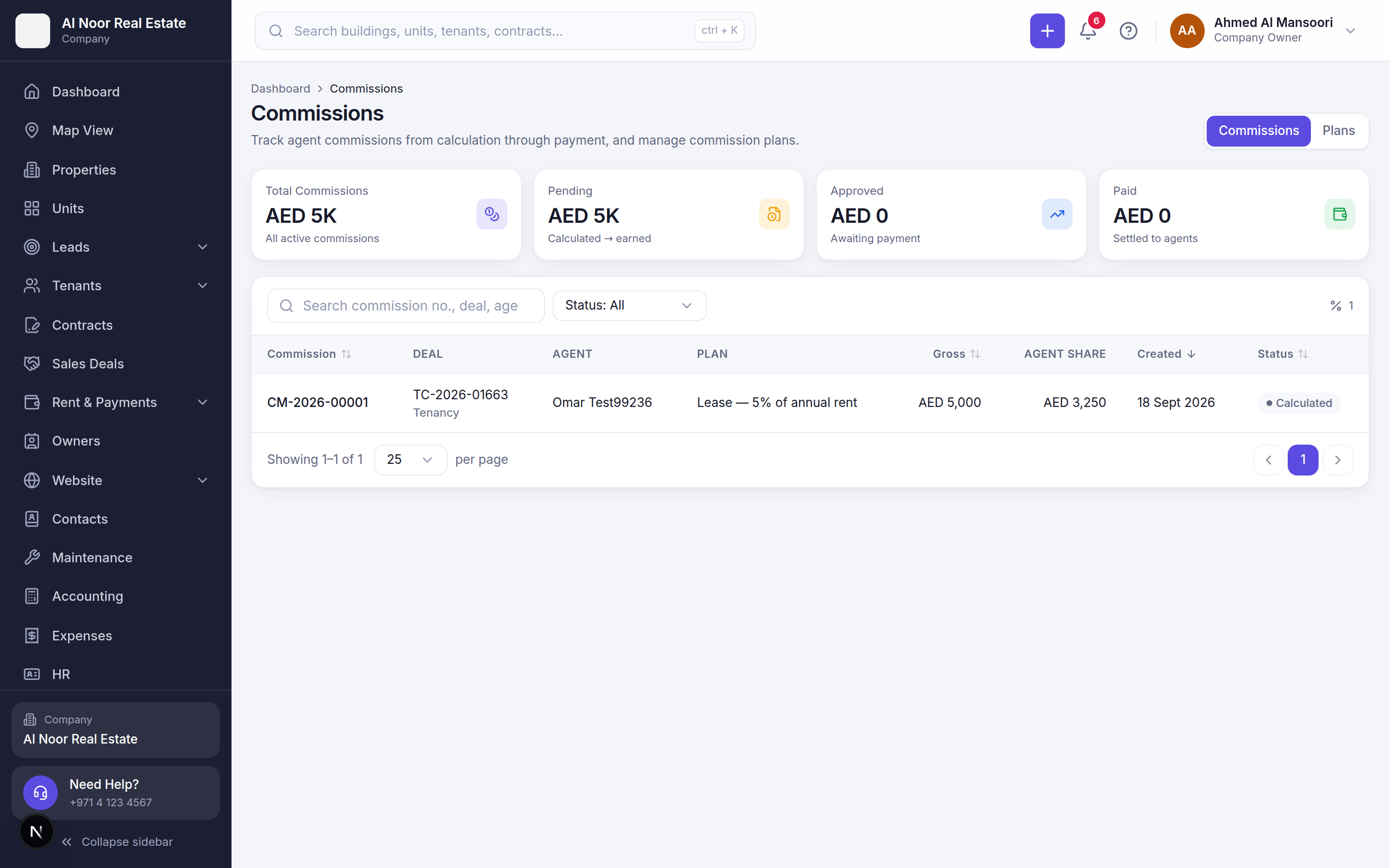The width and height of the screenshot is (1389, 868).
Task: Open the Ahmed Al Mansoori account menu
Action: [1263, 30]
